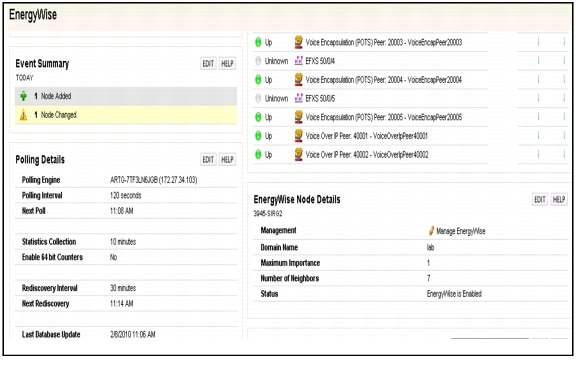Click green Up status icon for Peer 20005
The height and width of the screenshot is (384, 576).
point(258,117)
